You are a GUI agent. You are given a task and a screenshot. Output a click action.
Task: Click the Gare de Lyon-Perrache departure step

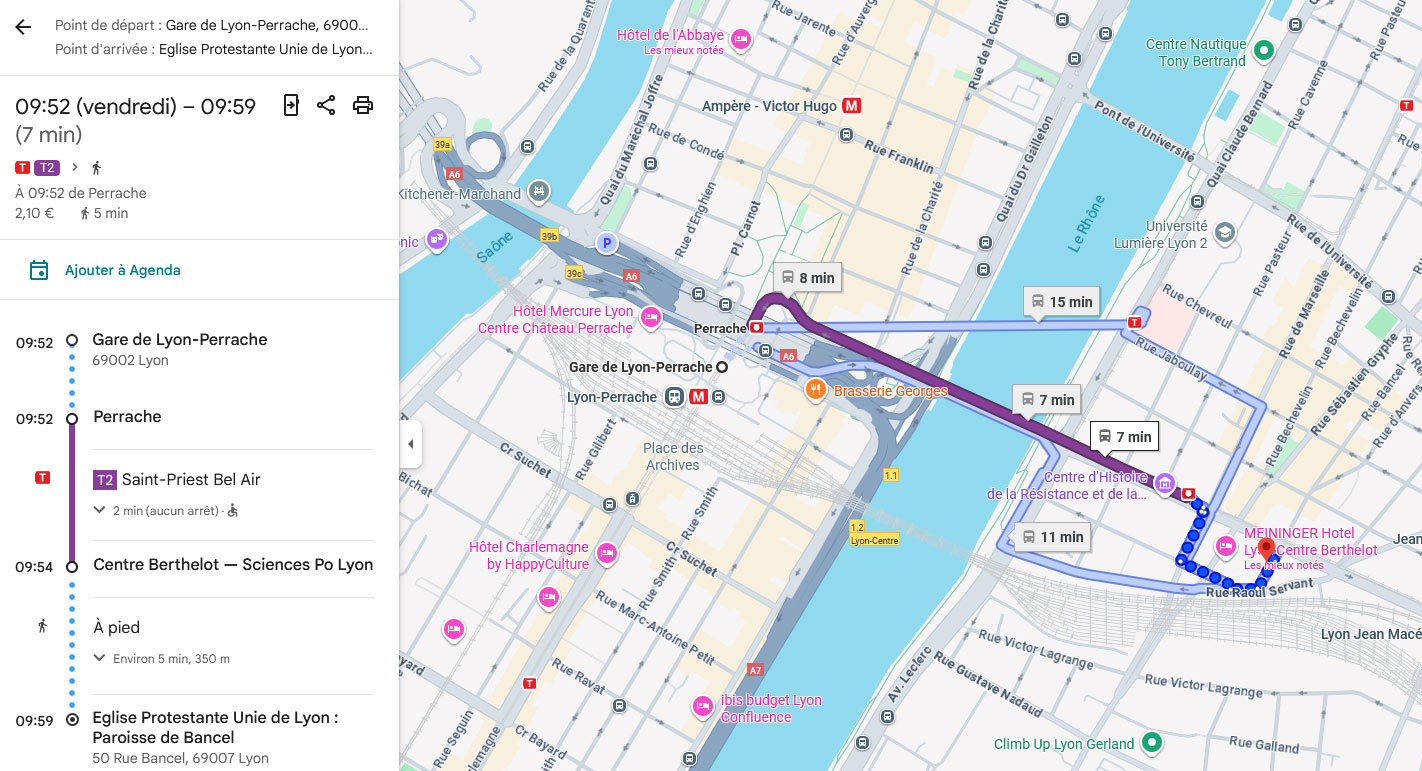tap(180, 340)
